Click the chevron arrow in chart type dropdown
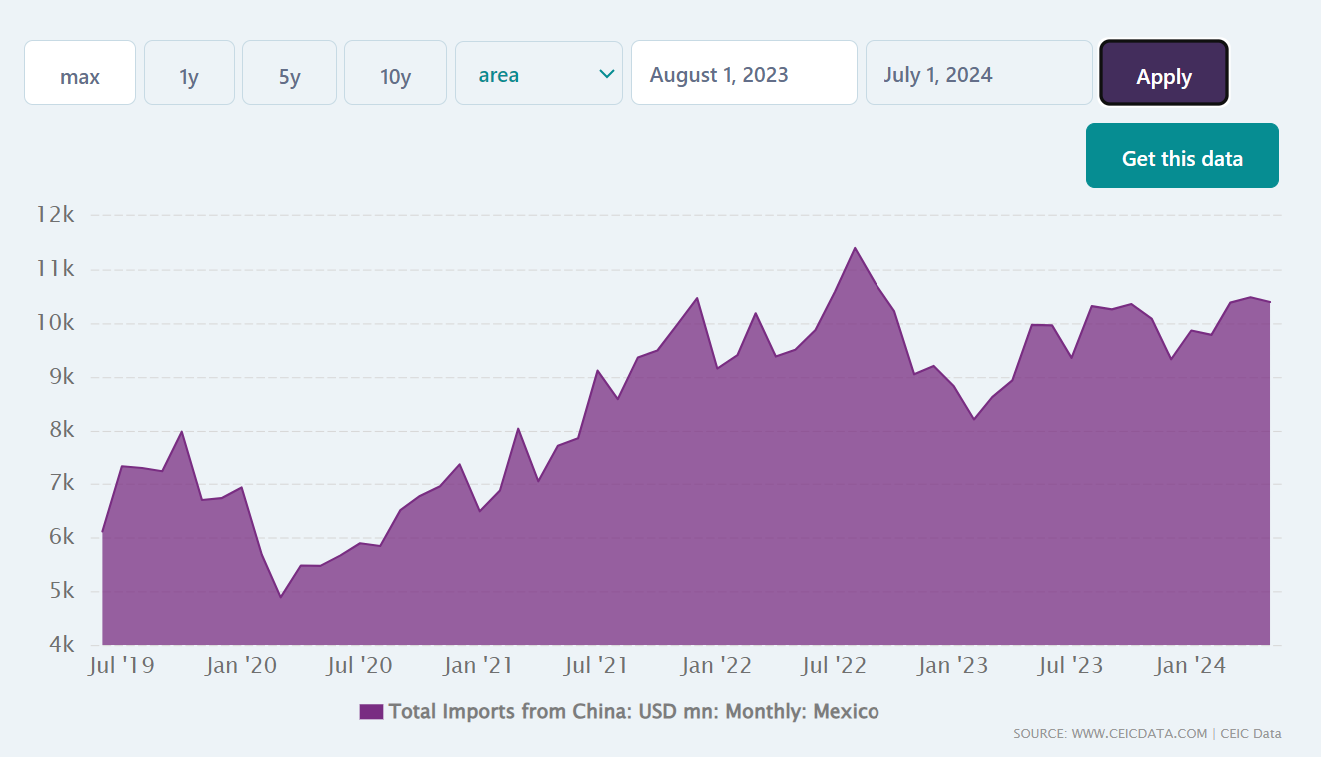 (x=606, y=73)
